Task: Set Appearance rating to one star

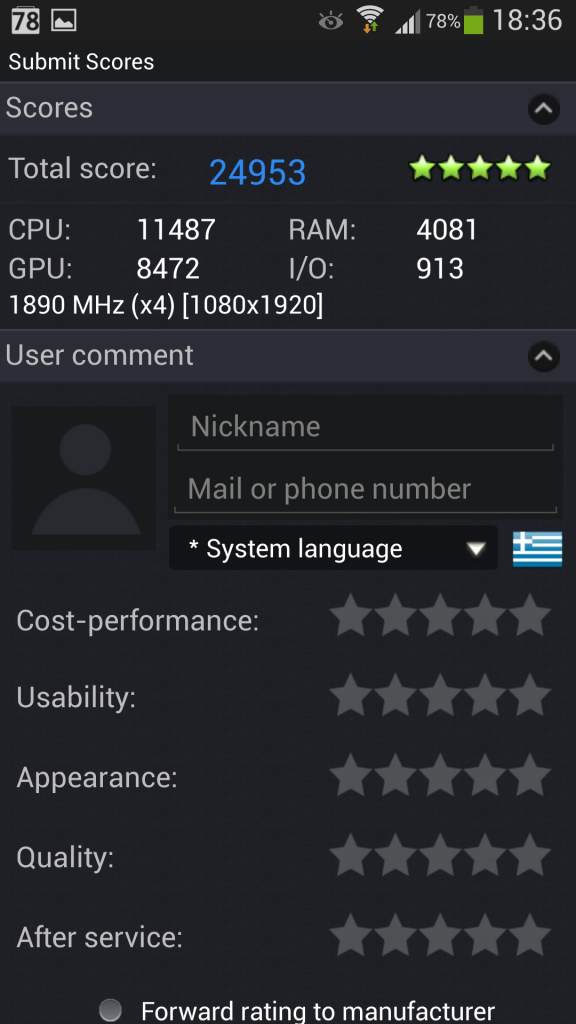Action: click(351, 775)
